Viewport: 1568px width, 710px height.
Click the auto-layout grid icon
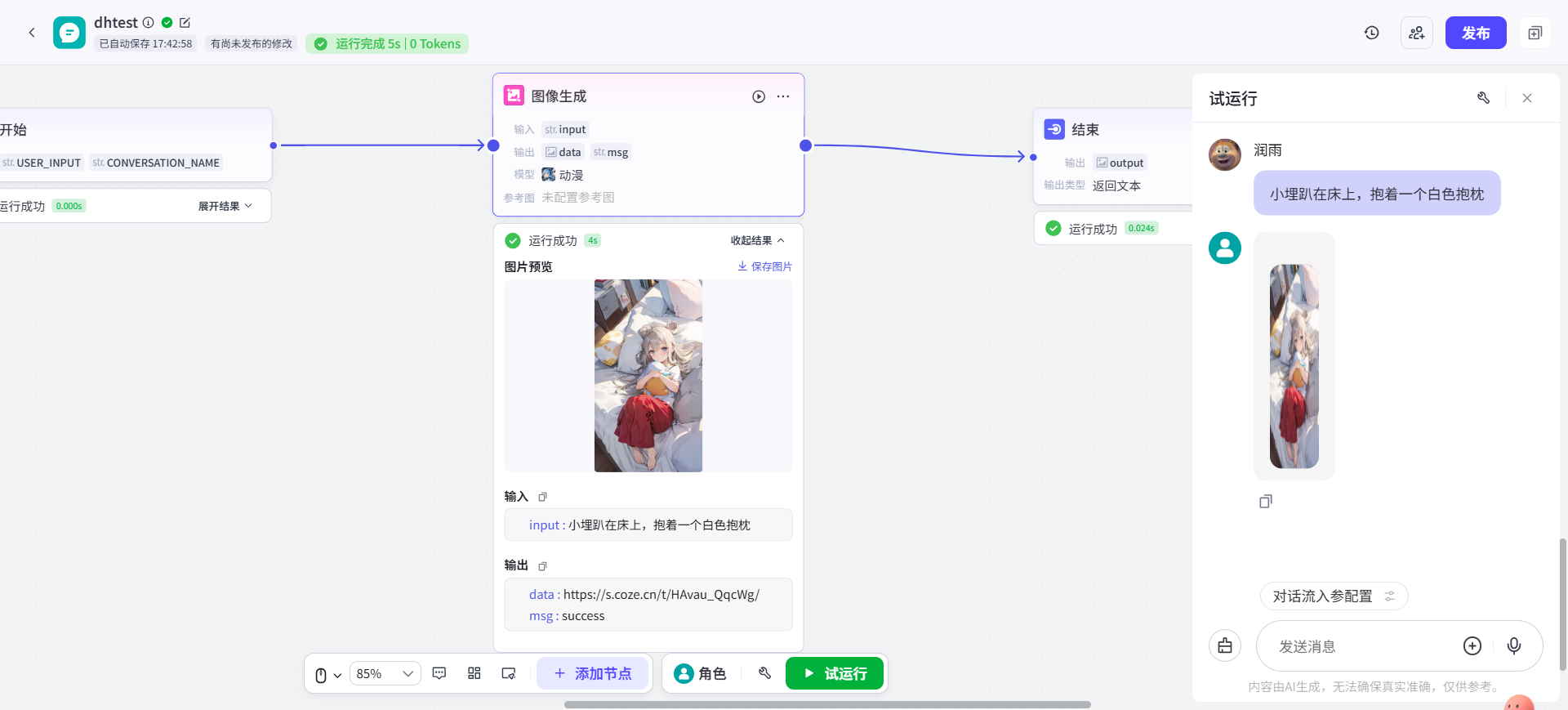[474, 673]
